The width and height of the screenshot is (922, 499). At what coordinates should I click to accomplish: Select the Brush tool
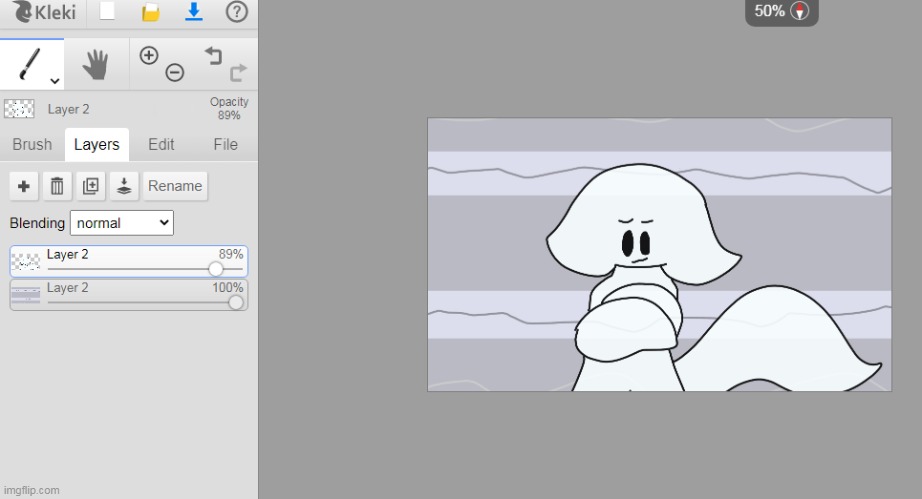click(29, 64)
